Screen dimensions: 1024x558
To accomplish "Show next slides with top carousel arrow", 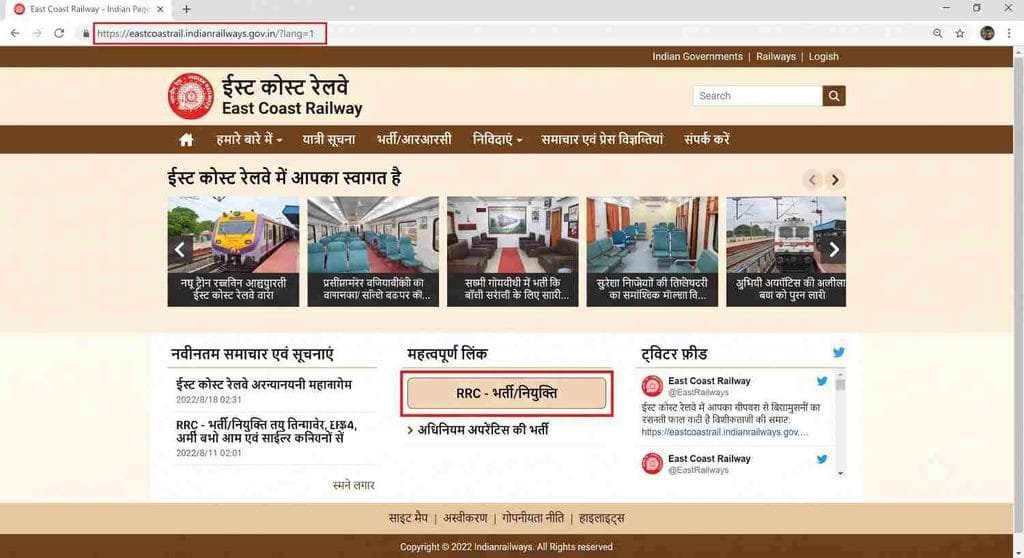I will [x=835, y=180].
